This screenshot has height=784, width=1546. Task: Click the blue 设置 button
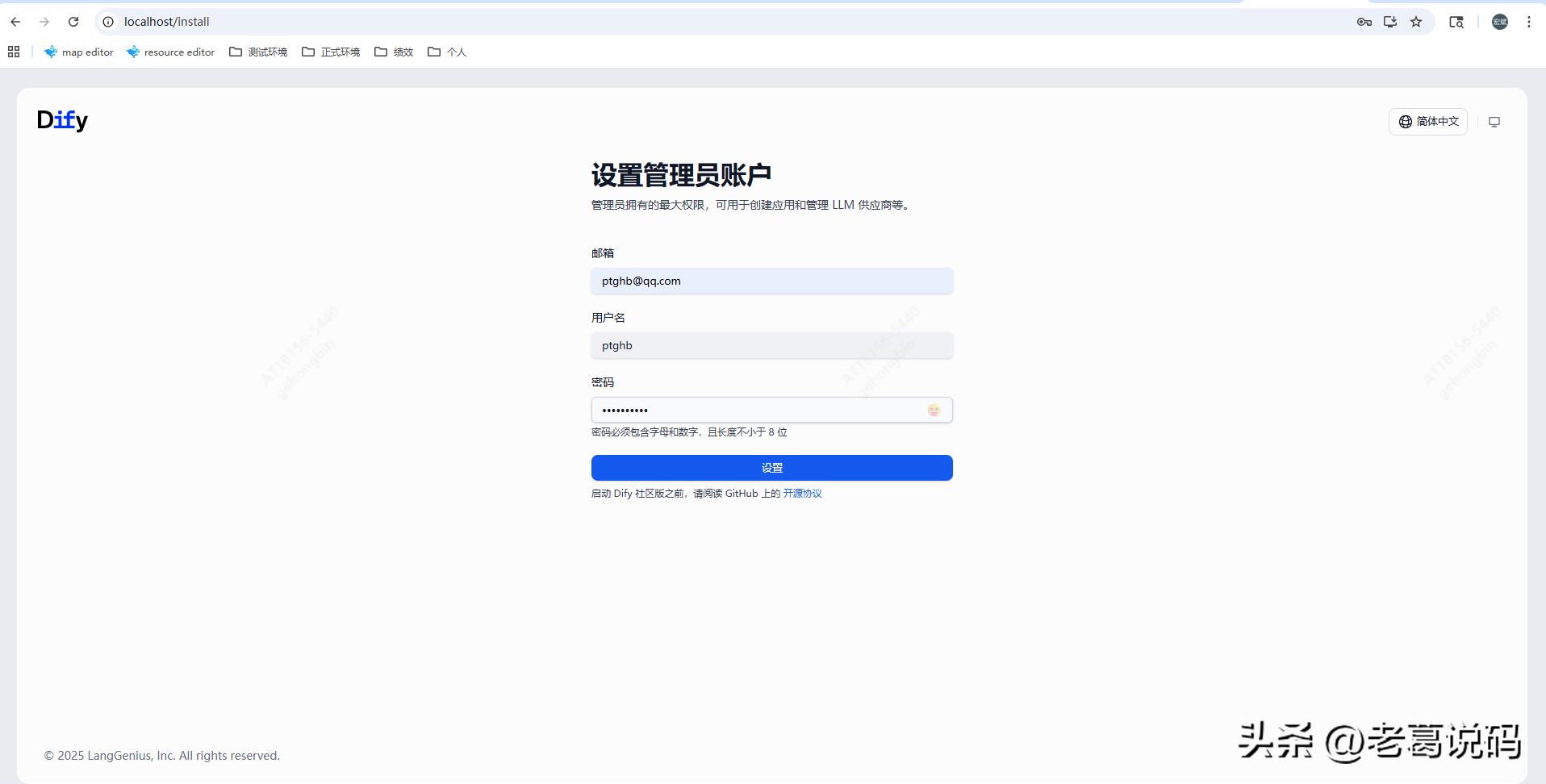(x=771, y=468)
